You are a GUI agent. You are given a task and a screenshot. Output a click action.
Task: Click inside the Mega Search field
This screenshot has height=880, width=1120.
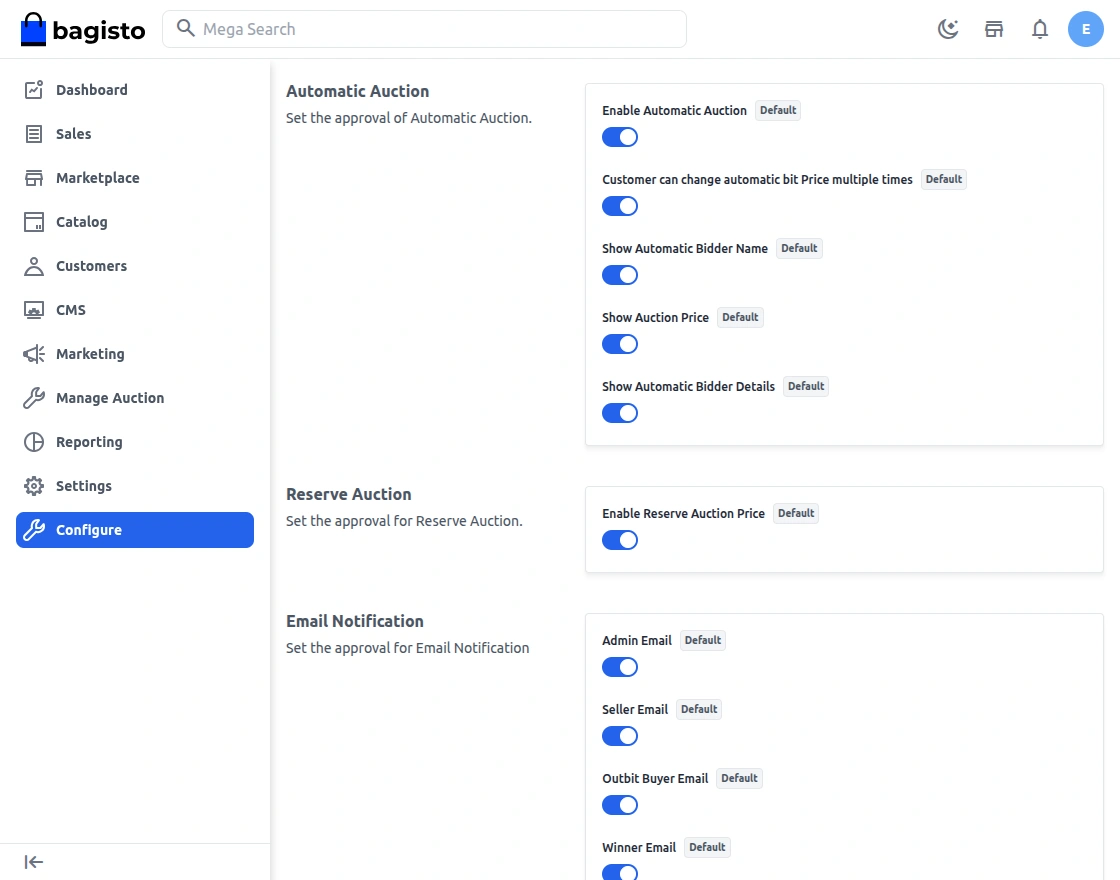(425, 29)
